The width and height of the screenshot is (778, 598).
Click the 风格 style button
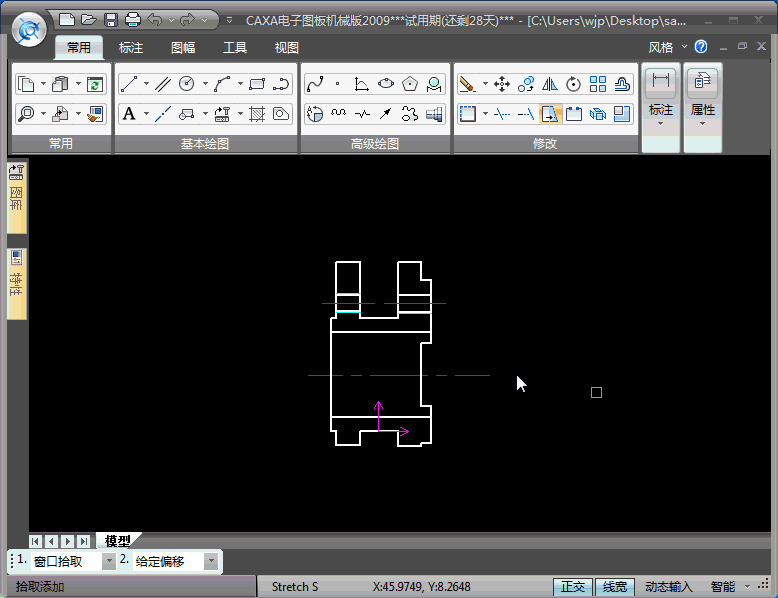661,47
